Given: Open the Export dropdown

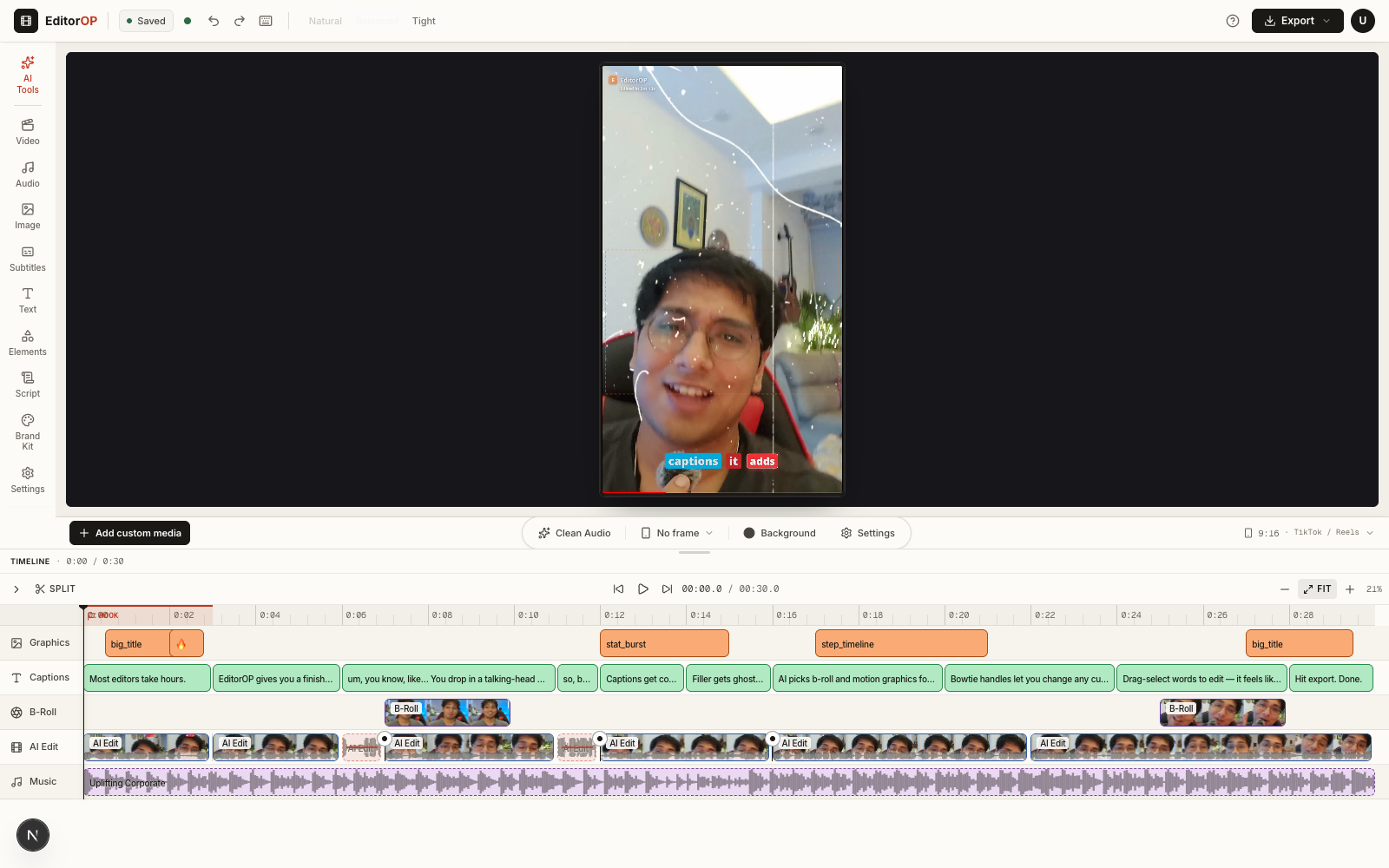Looking at the screenshot, I should [x=1297, y=21].
